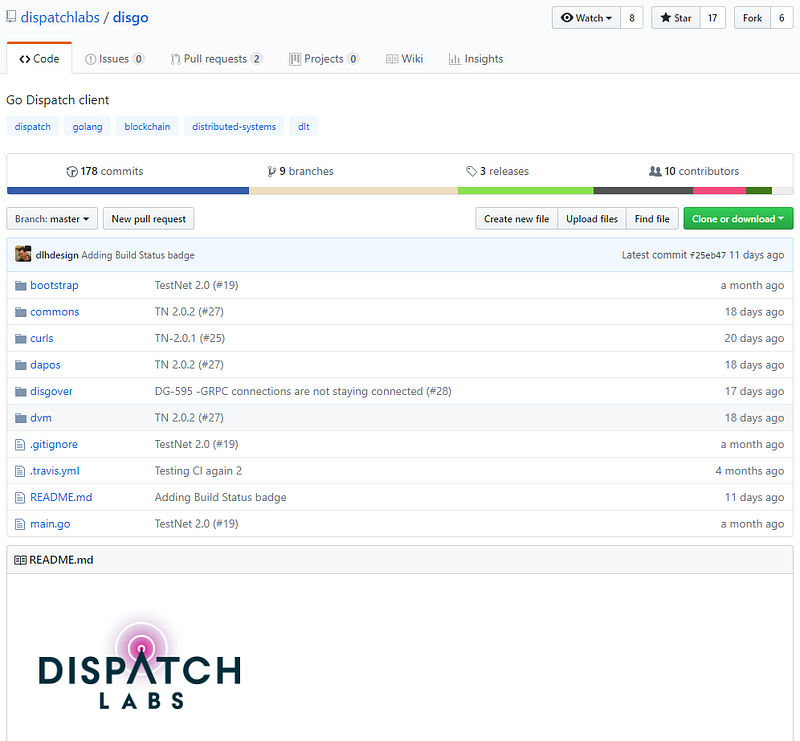This screenshot has height=741, width=800.
Task: View the 9 branches
Action: coord(301,171)
